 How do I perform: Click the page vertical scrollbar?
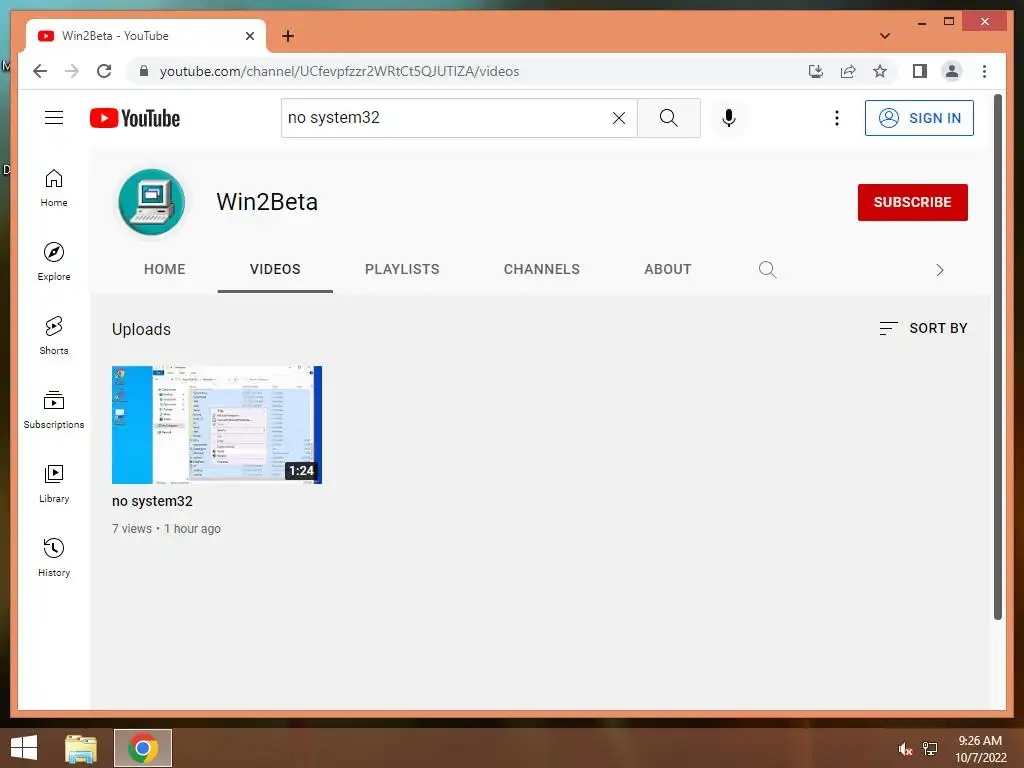point(997,357)
